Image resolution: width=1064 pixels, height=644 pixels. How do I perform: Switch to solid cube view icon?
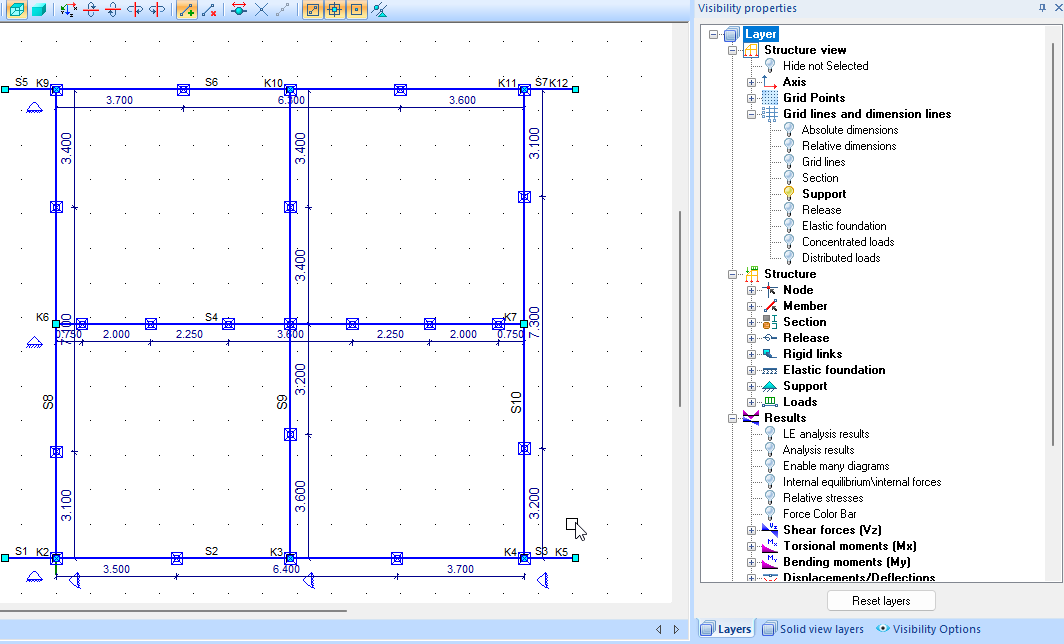[39, 10]
